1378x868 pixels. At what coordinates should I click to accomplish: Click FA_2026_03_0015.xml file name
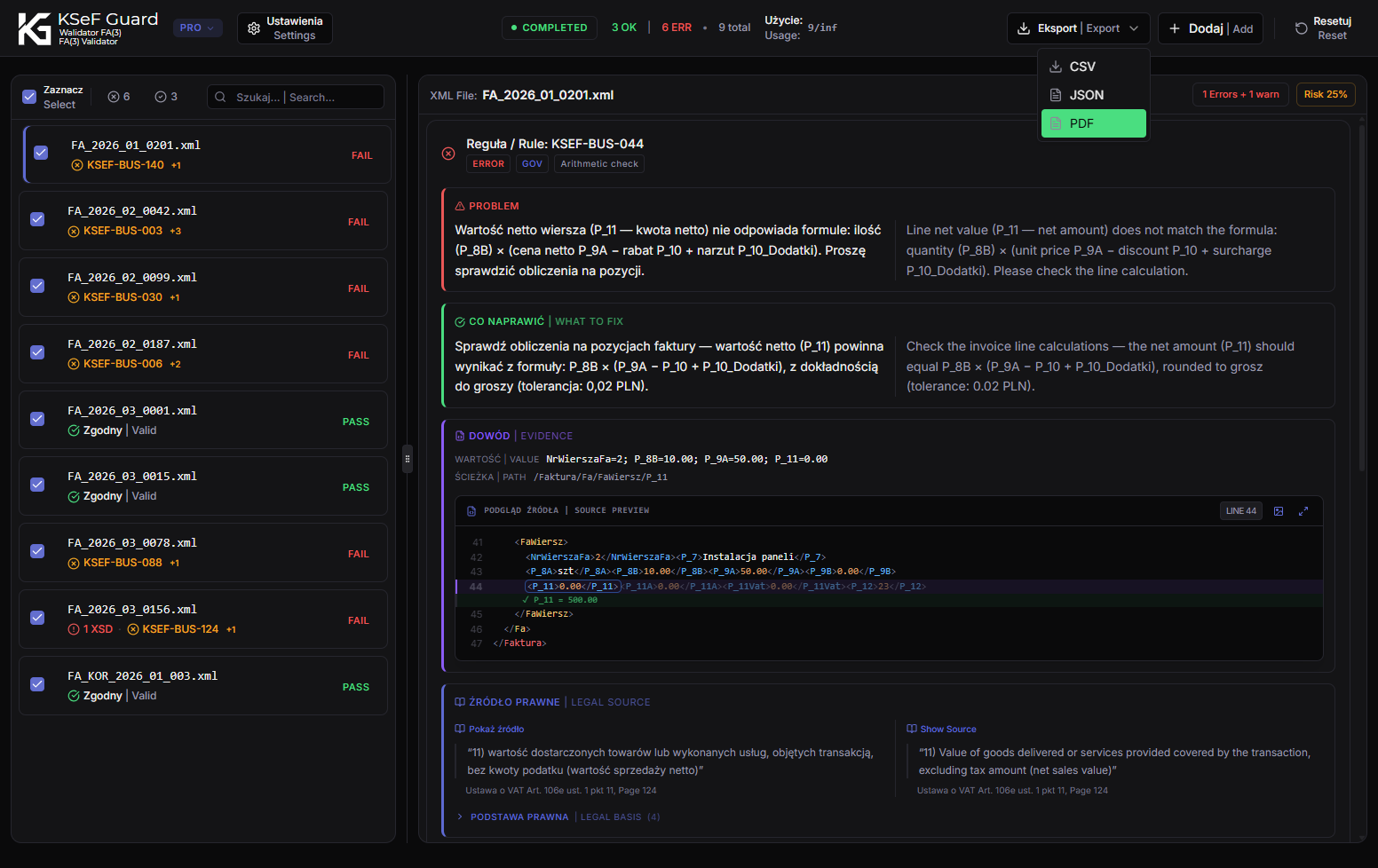132,477
